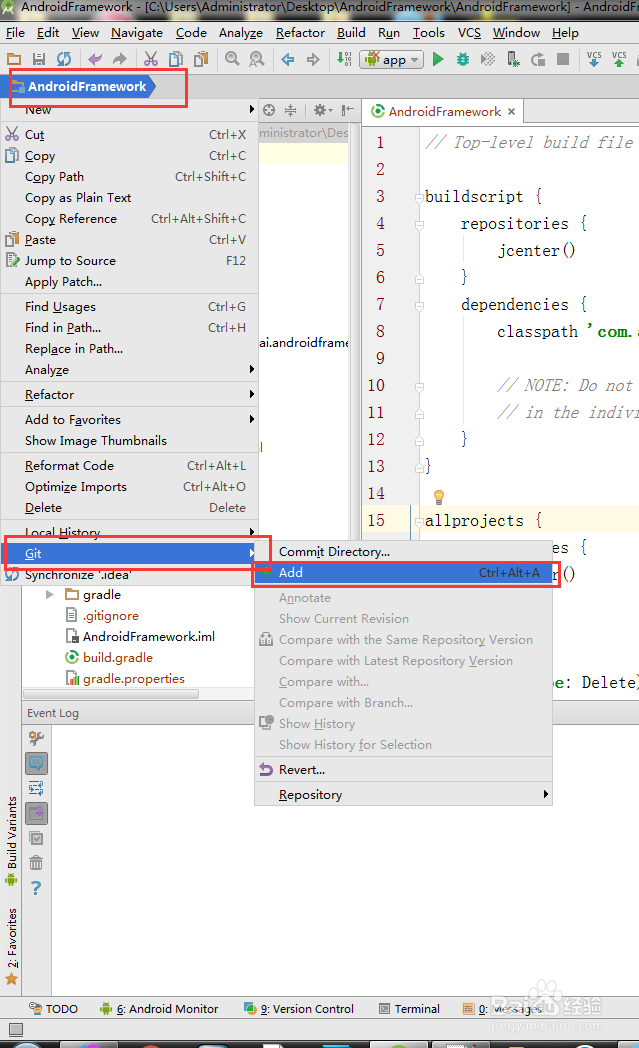Select .gitignore file in project tree
The image size is (639, 1048).
click(x=110, y=616)
